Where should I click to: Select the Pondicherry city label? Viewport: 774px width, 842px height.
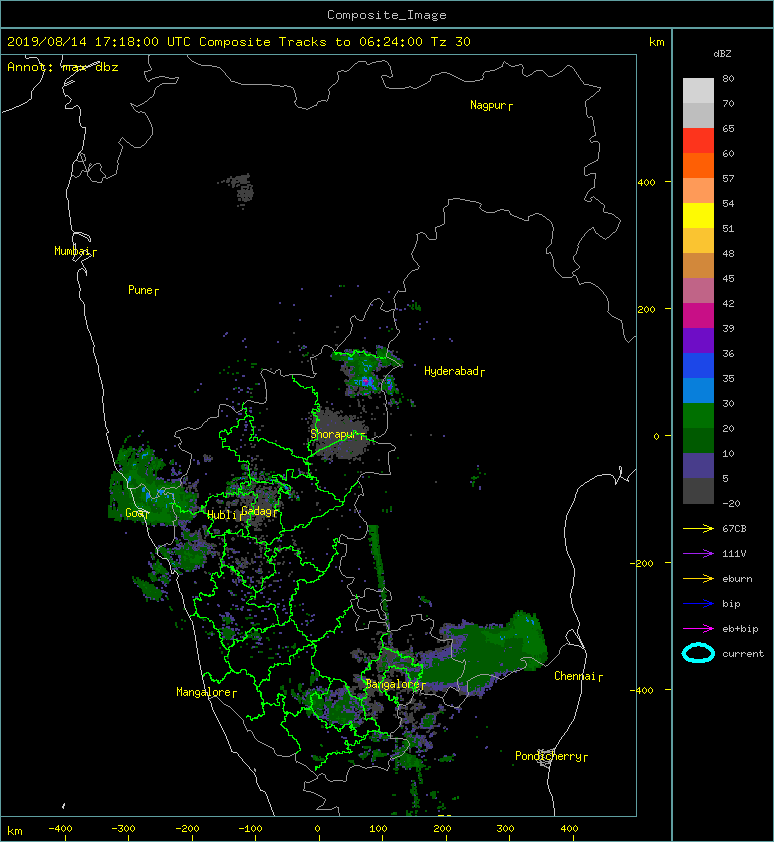(548, 756)
